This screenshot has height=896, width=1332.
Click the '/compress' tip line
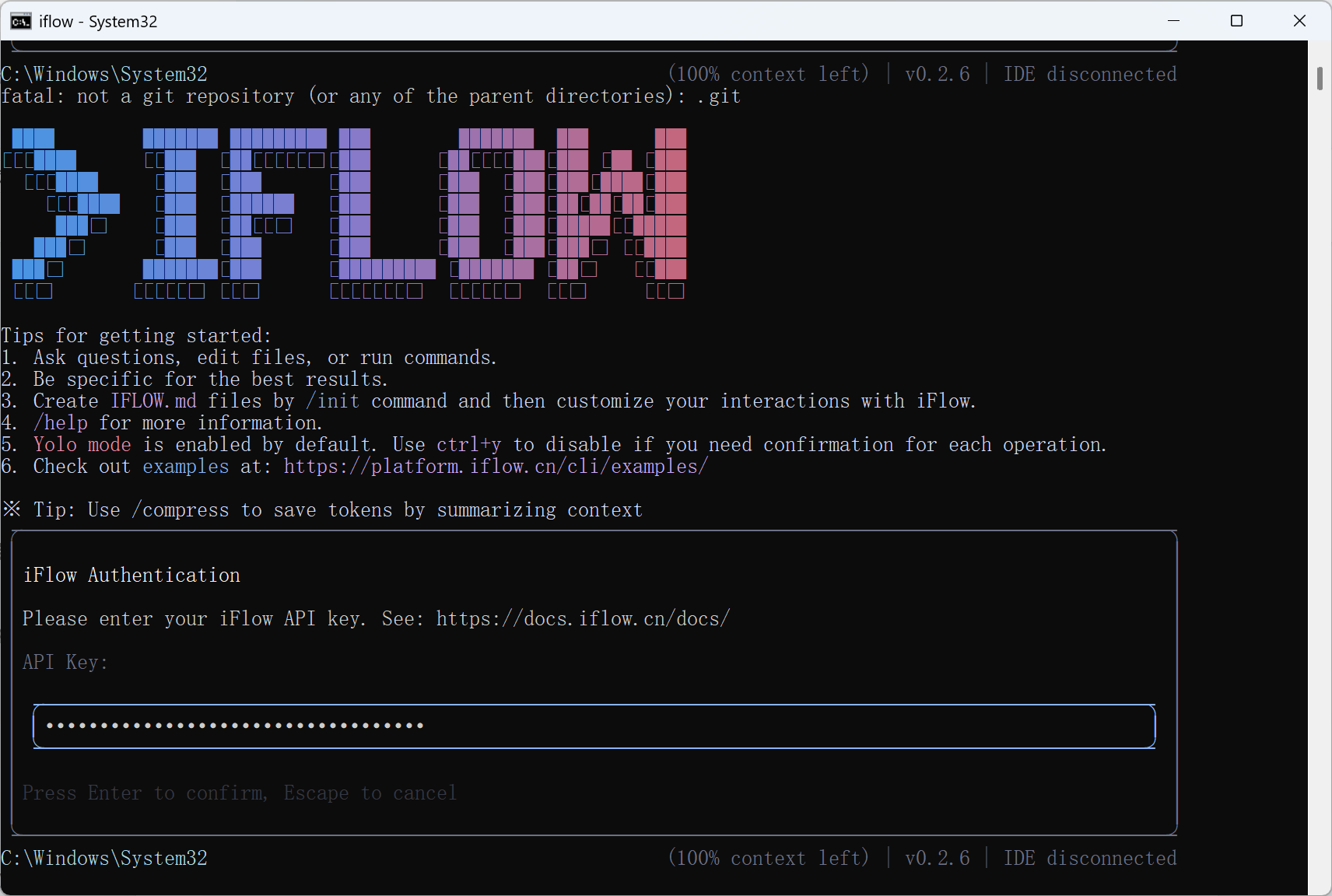pyautogui.click(x=322, y=510)
